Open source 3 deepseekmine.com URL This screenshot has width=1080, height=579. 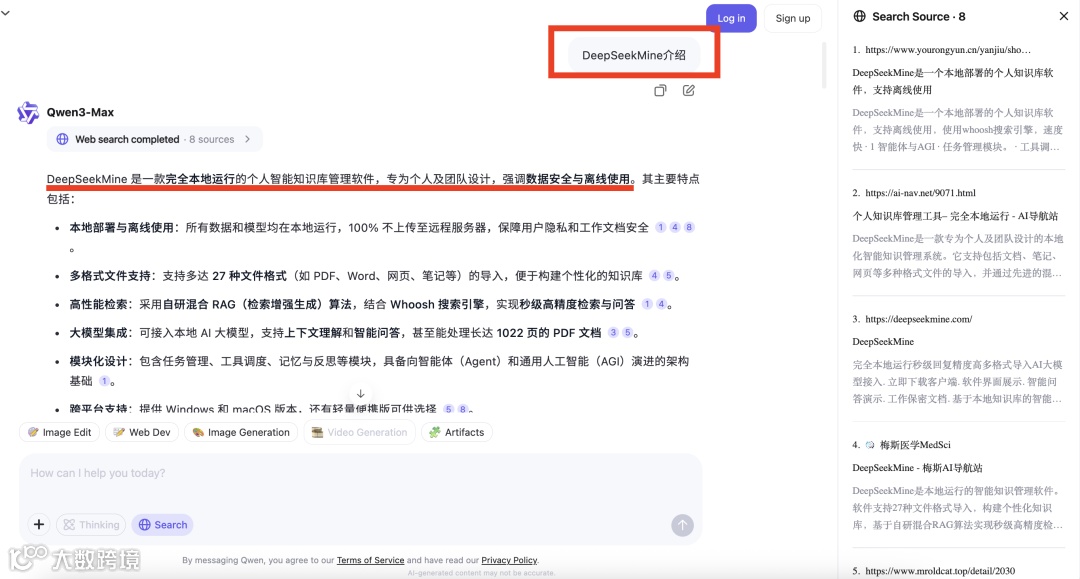918,319
